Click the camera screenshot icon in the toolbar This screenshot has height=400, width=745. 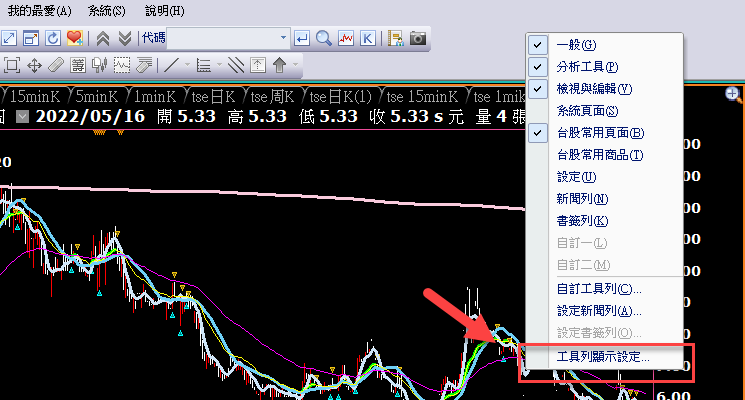point(418,38)
